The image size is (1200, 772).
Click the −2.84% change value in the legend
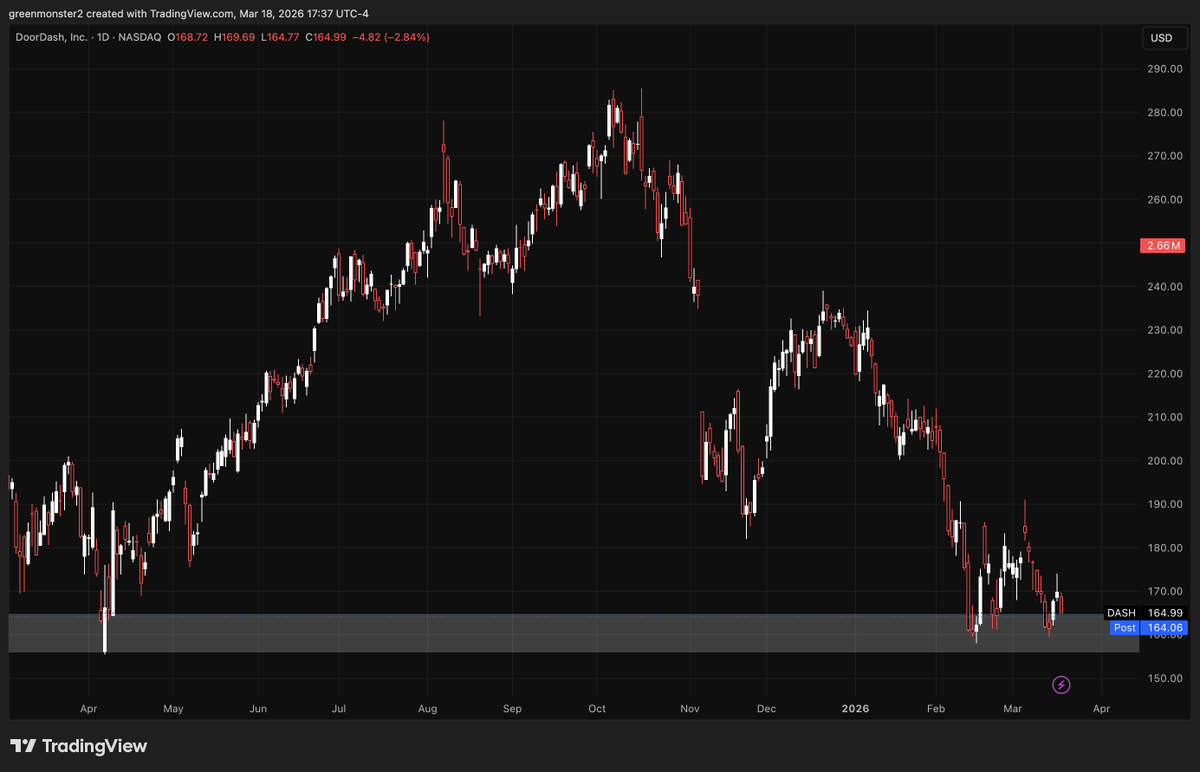pos(406,37)
